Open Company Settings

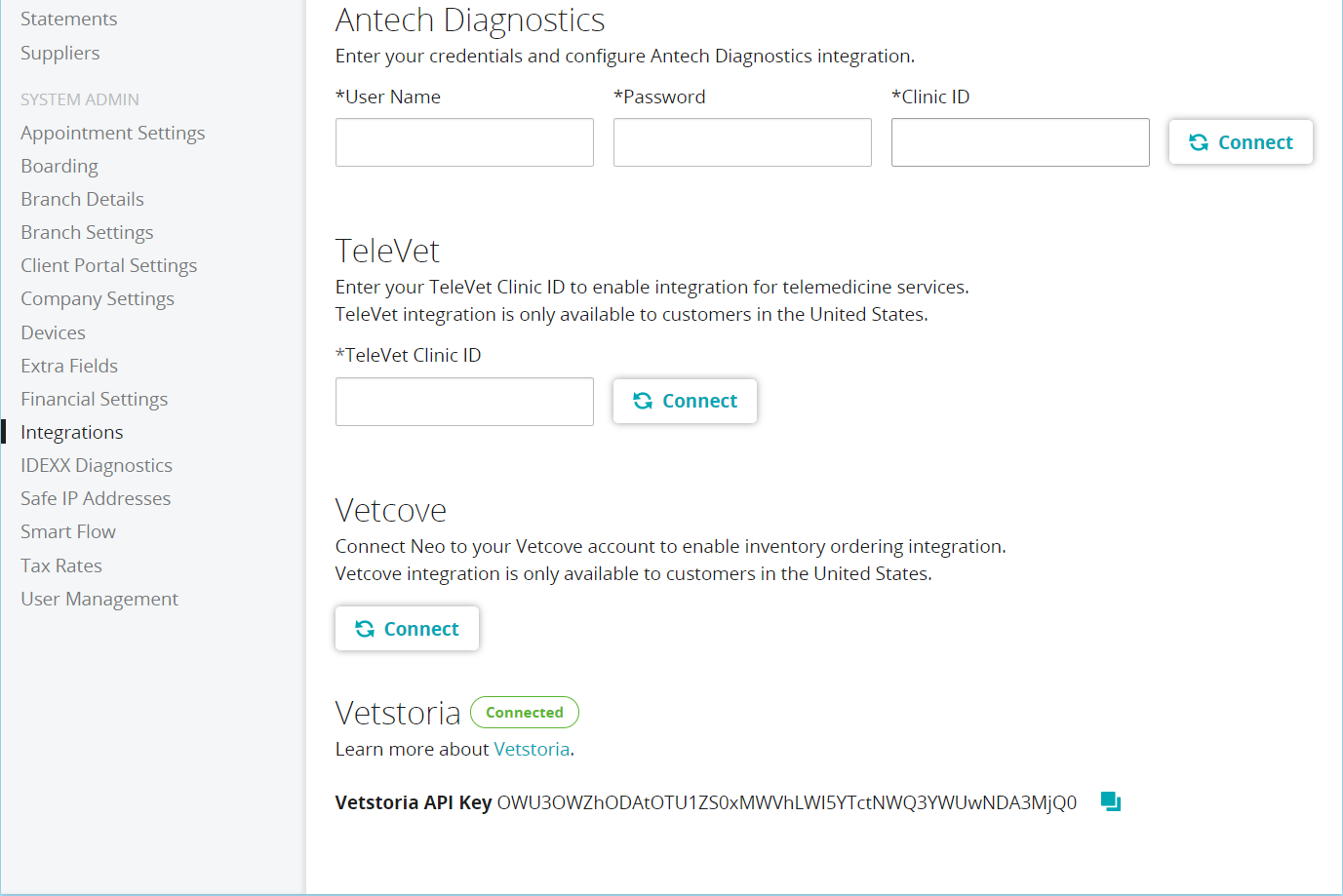(98, 298)
